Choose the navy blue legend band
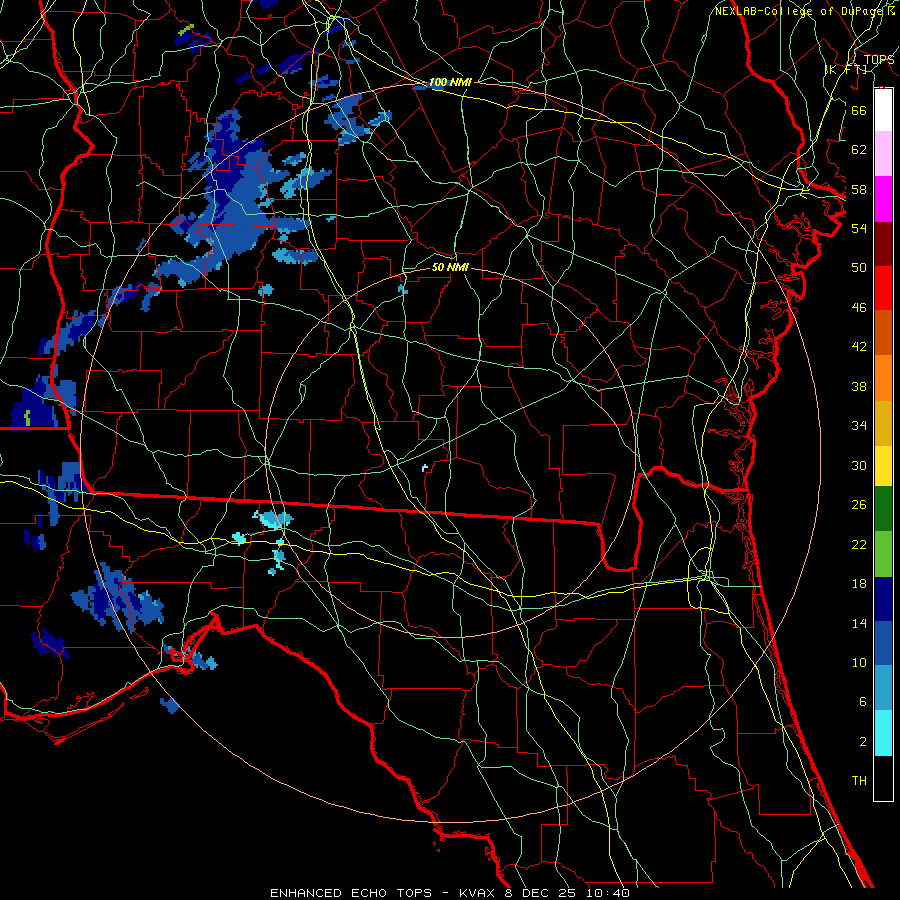The height and width of the screenshot is (900, 900). pyautogui.click(x=883, y=599)
